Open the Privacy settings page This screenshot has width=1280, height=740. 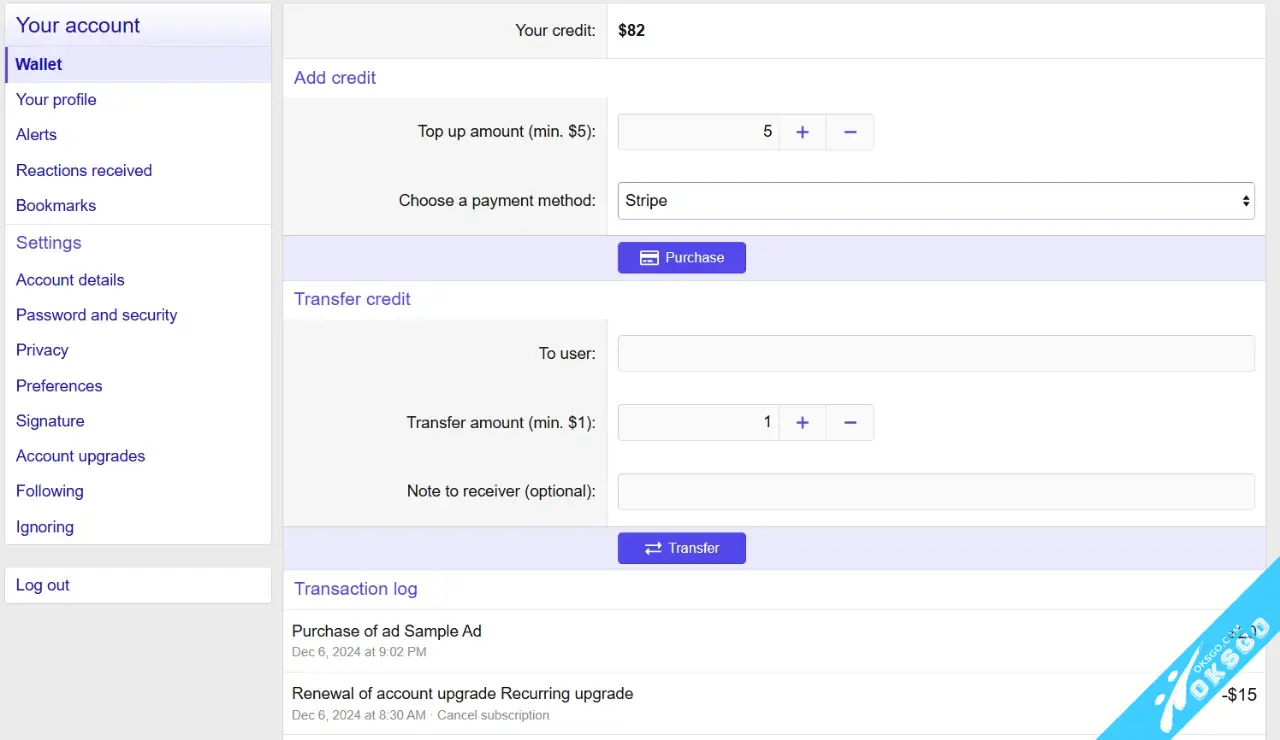42,350
